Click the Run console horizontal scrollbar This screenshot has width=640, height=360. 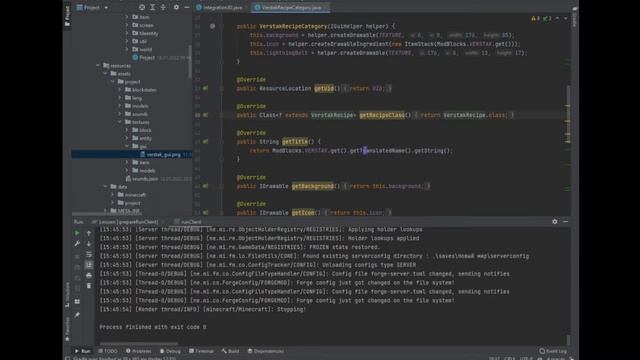tap(139, 344)
